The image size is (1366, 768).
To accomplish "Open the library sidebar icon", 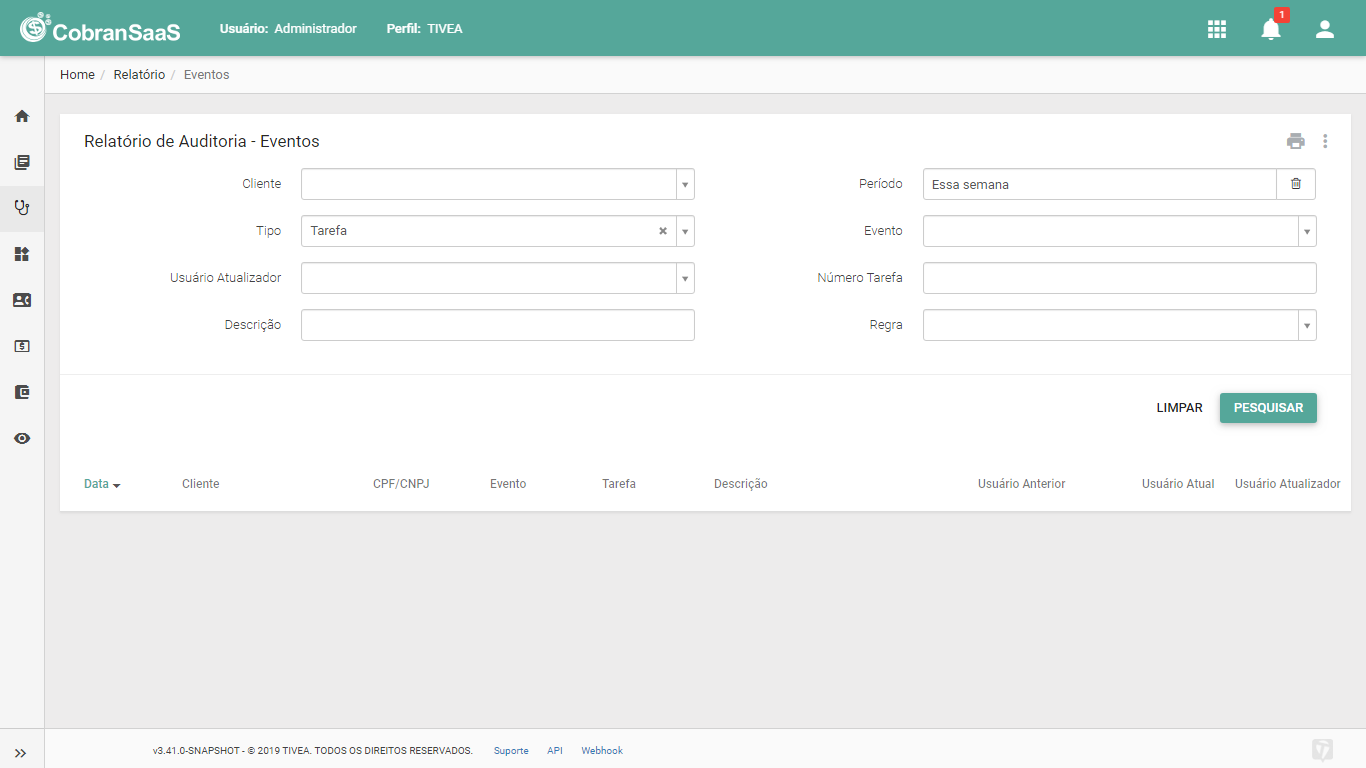I will point(22,162).
